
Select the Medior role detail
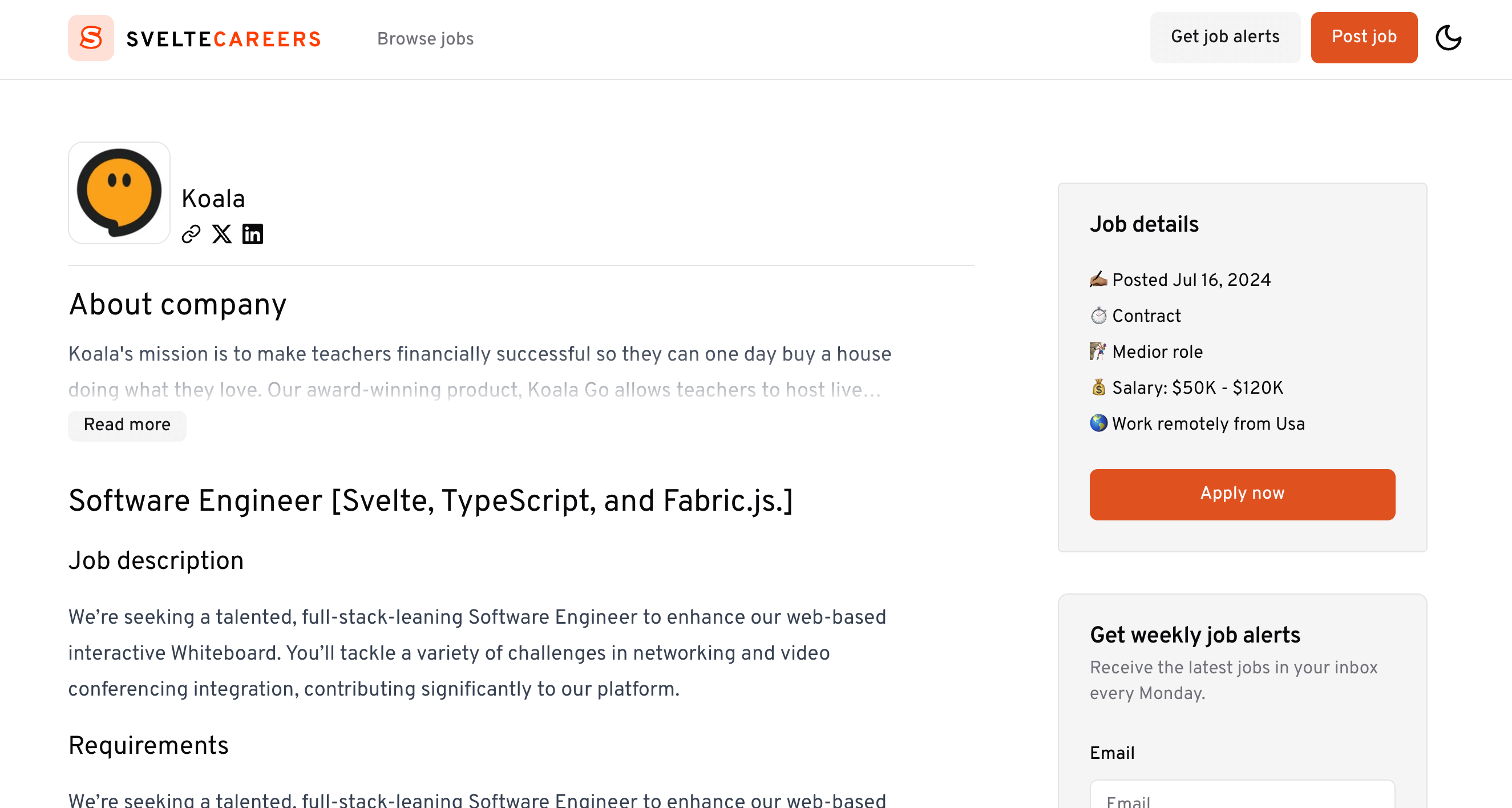[1157, 352]
